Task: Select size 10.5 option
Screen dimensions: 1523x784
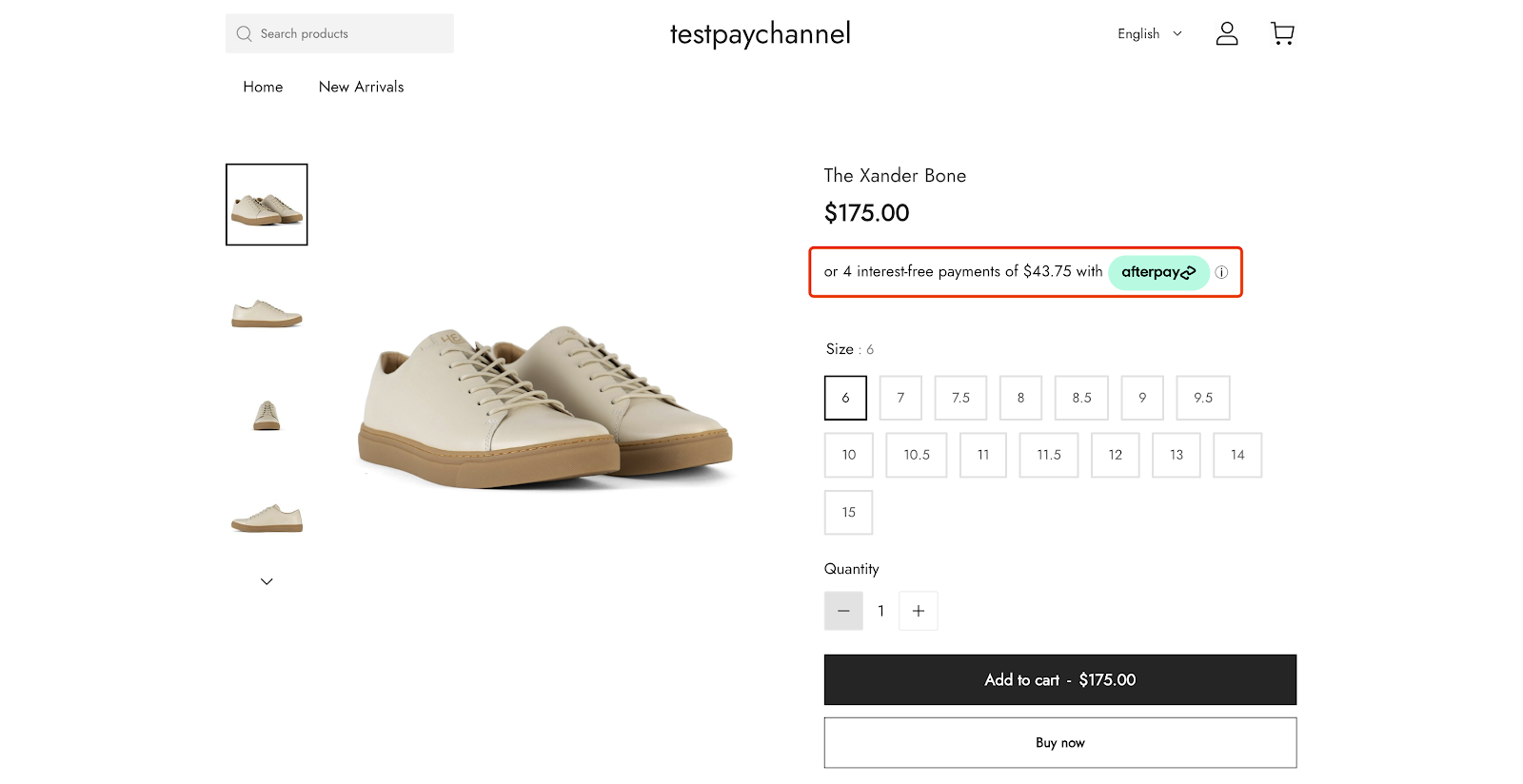Action: click(917, 455)
